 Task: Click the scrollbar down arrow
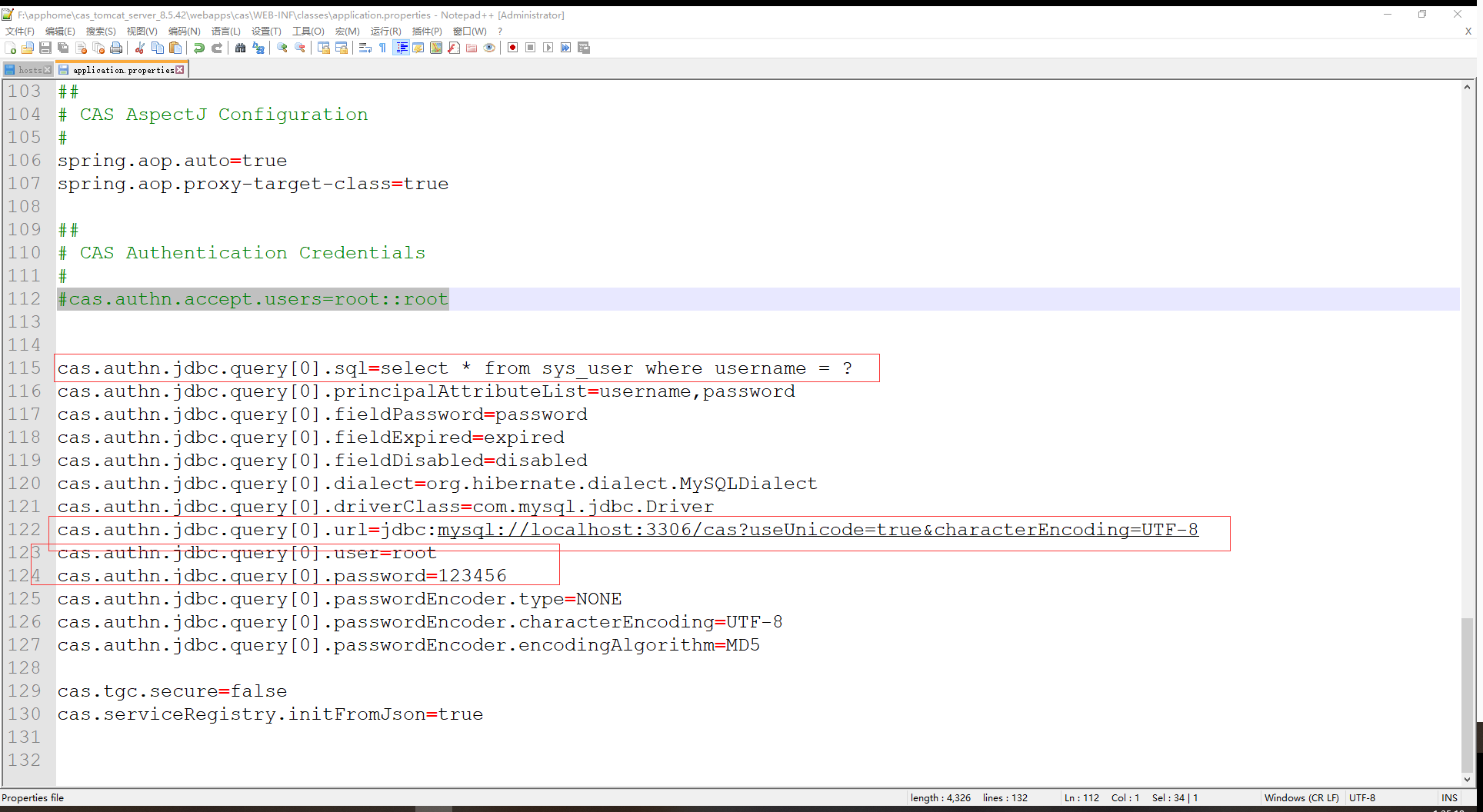[x=1468, y=779]
